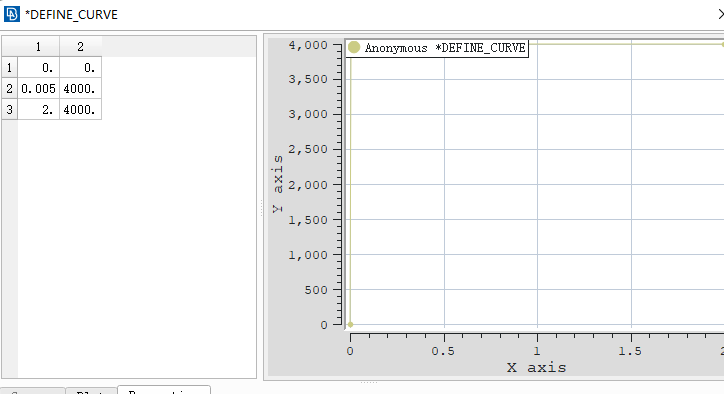Viewport: 724px width, 394px height.
Task: Click the legend color marker circle
Action: pyautogui.click(x=354, y=48)
